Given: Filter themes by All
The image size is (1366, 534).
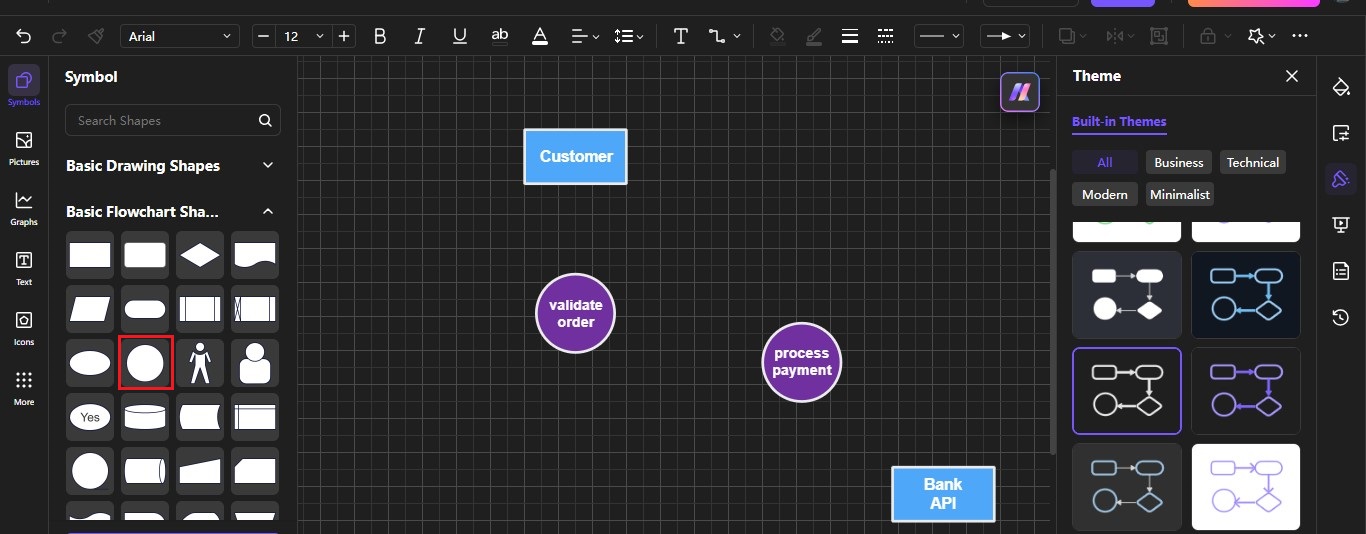Looking at the screenshot, I should (1105, 162).
